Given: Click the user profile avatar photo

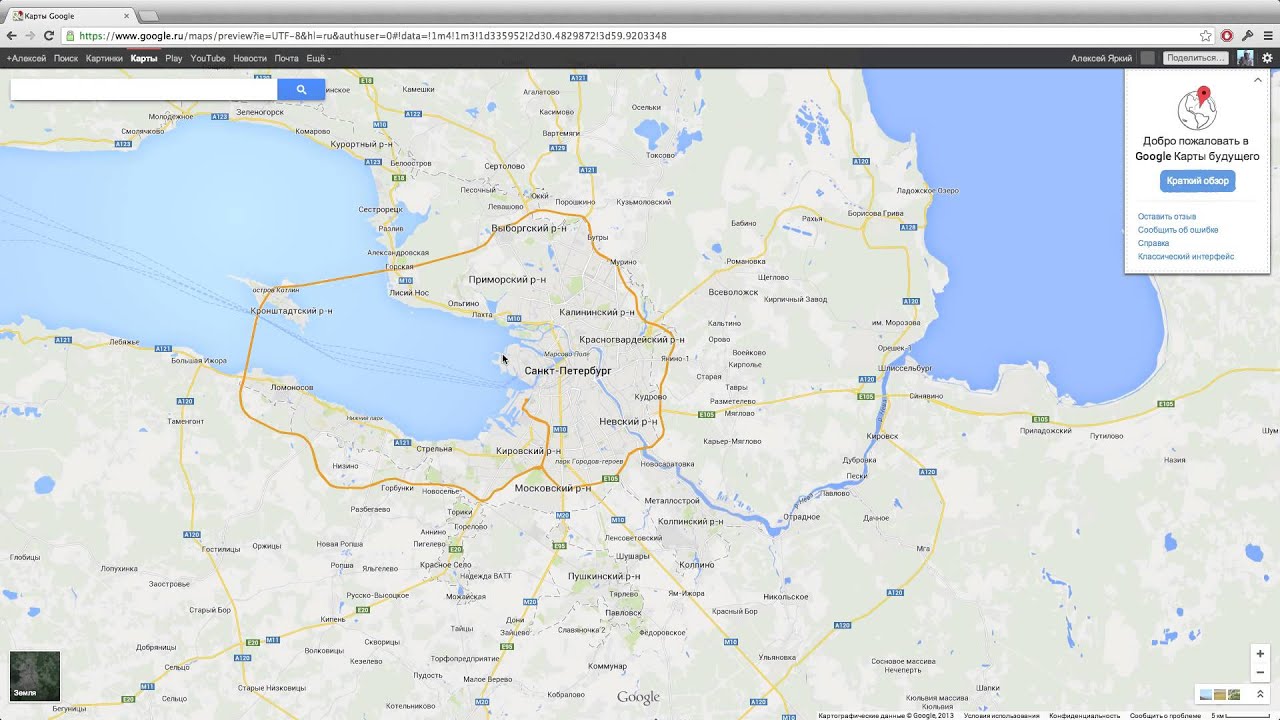Looking at the screenshot, I should [1245, 58].
